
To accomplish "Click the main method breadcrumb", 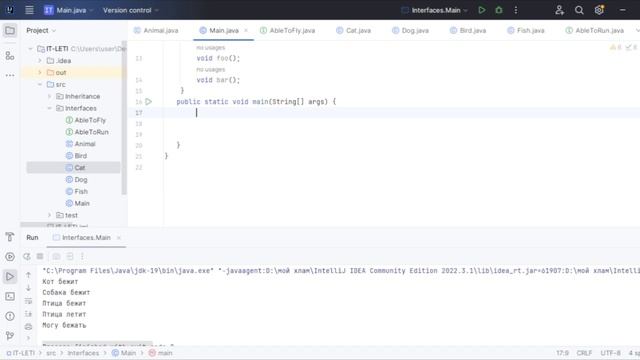I will coord(160,353).
